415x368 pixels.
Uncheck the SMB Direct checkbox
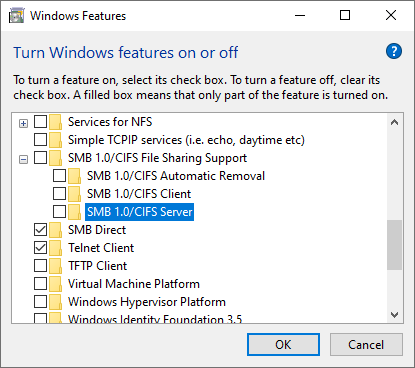[x=40, y=230]
